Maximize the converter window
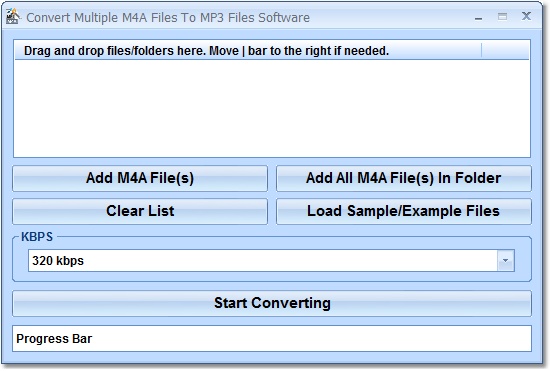Image resolution: width=550 pixels, height=371 pixels. (502, 16)
